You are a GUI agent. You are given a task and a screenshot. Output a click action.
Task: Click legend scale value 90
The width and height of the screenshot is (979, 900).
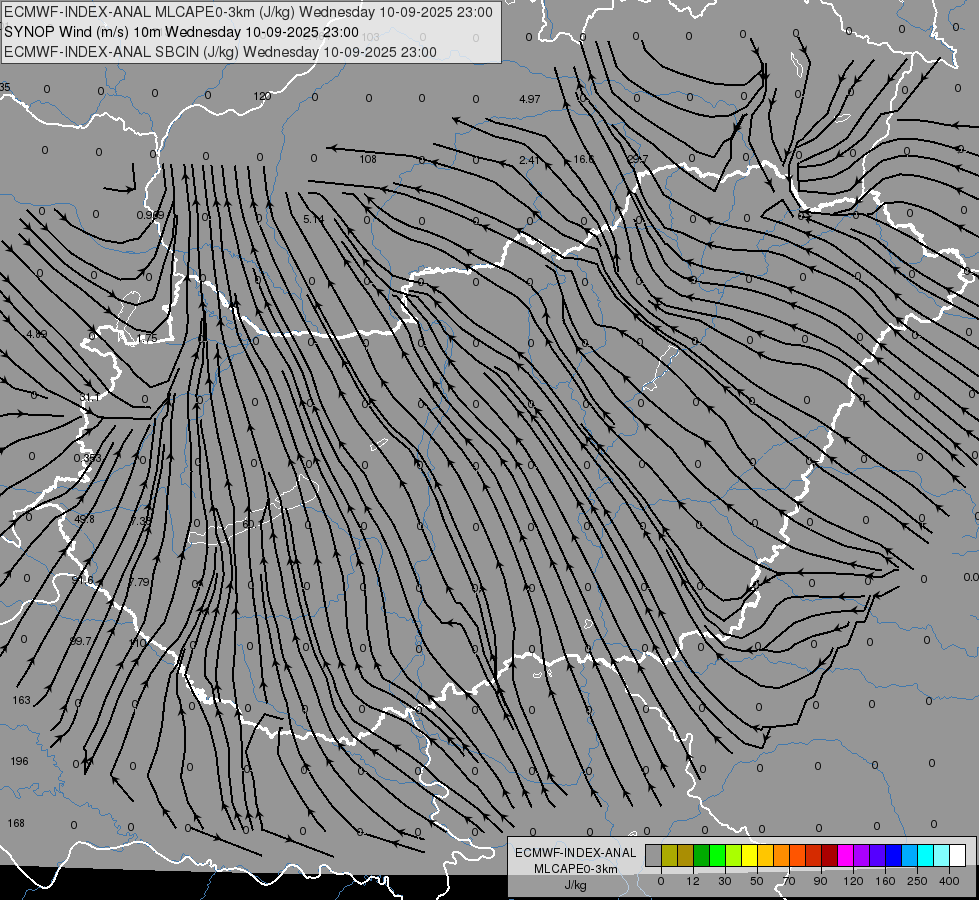point(820,881)
